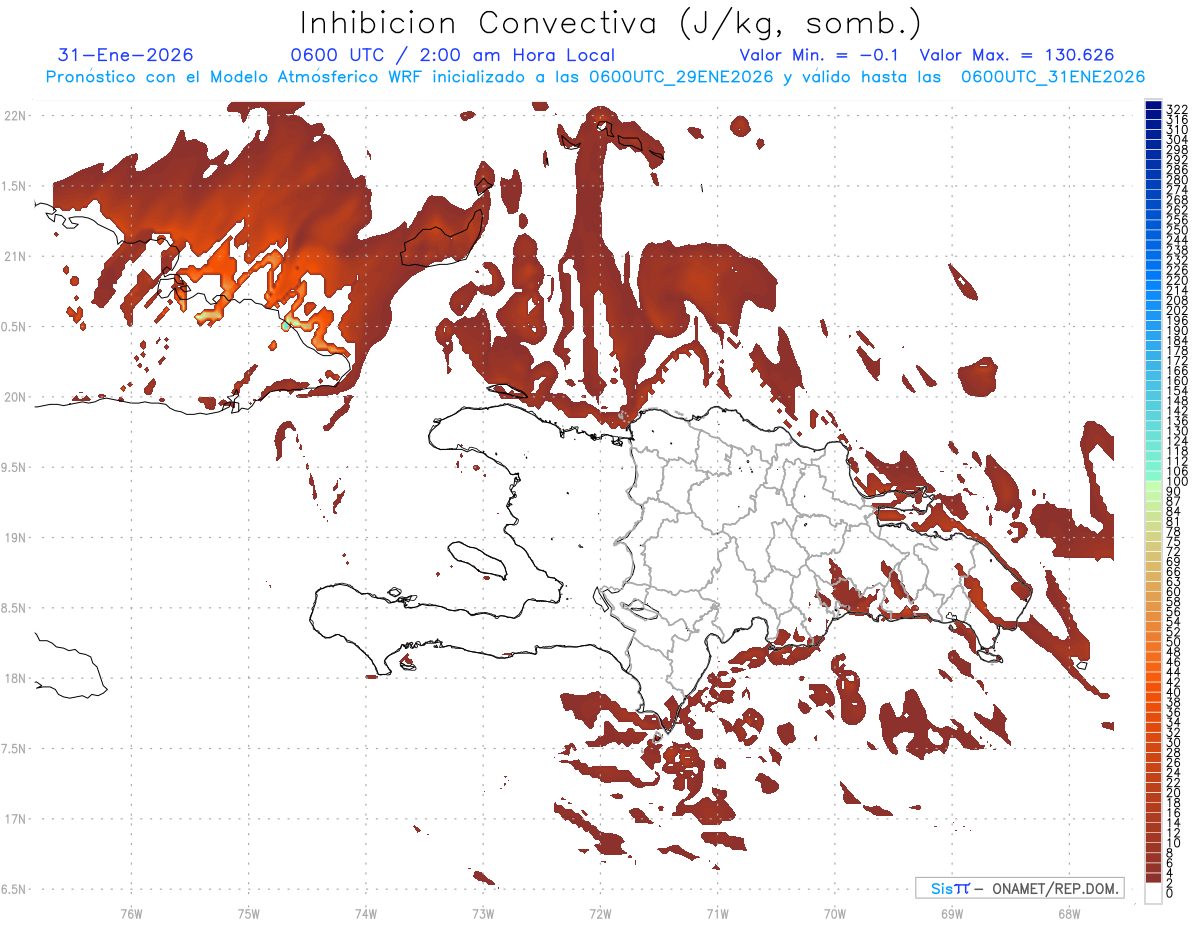Image resolution: width=1200 pixels, height=927 pixels.
Task: Click the '73W' longitude label
Action: (x=483, y=913)
